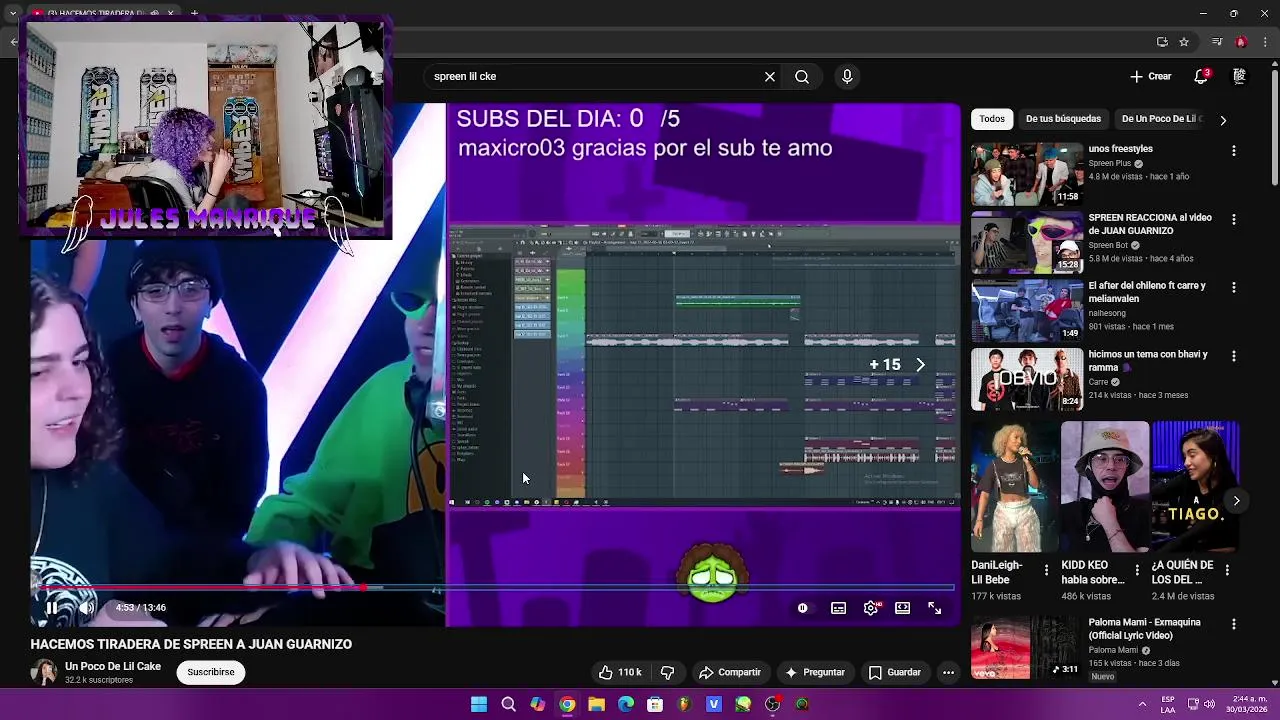Open 'unos freestyles' video thumbnail

[1026, 174]
